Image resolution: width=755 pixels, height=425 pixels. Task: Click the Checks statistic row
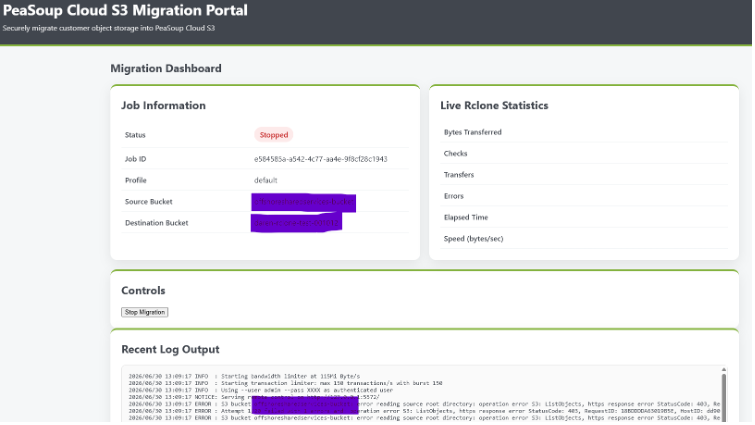[x=585, y=154]
